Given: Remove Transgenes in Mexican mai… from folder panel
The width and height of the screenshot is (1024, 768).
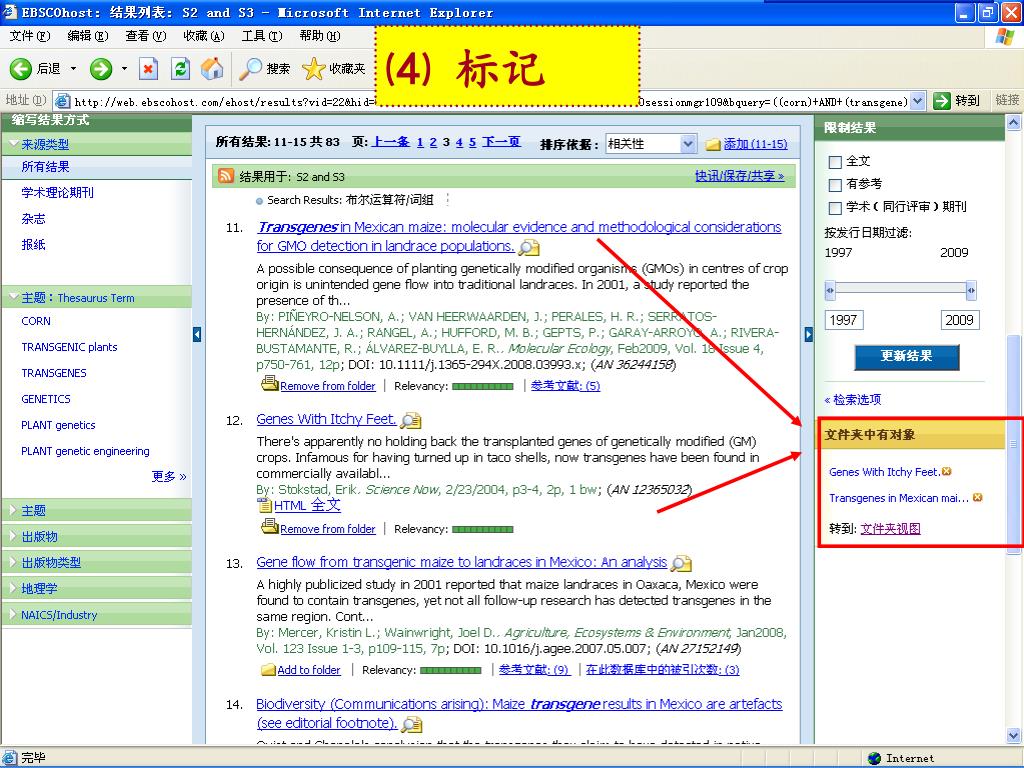Looking at the screenshot, I should click(978, 498).
